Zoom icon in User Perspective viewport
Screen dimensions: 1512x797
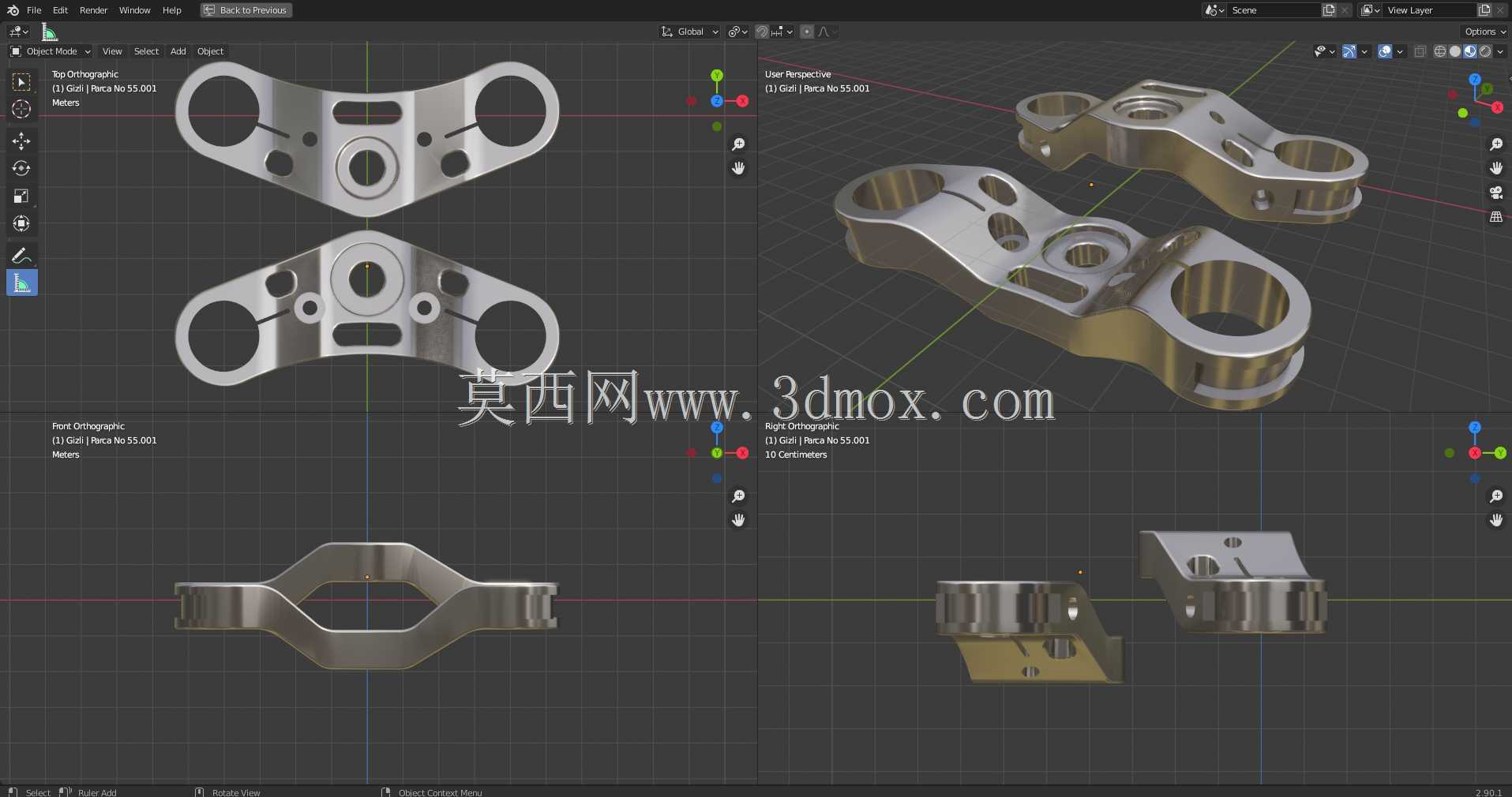tap(1495, 144)
